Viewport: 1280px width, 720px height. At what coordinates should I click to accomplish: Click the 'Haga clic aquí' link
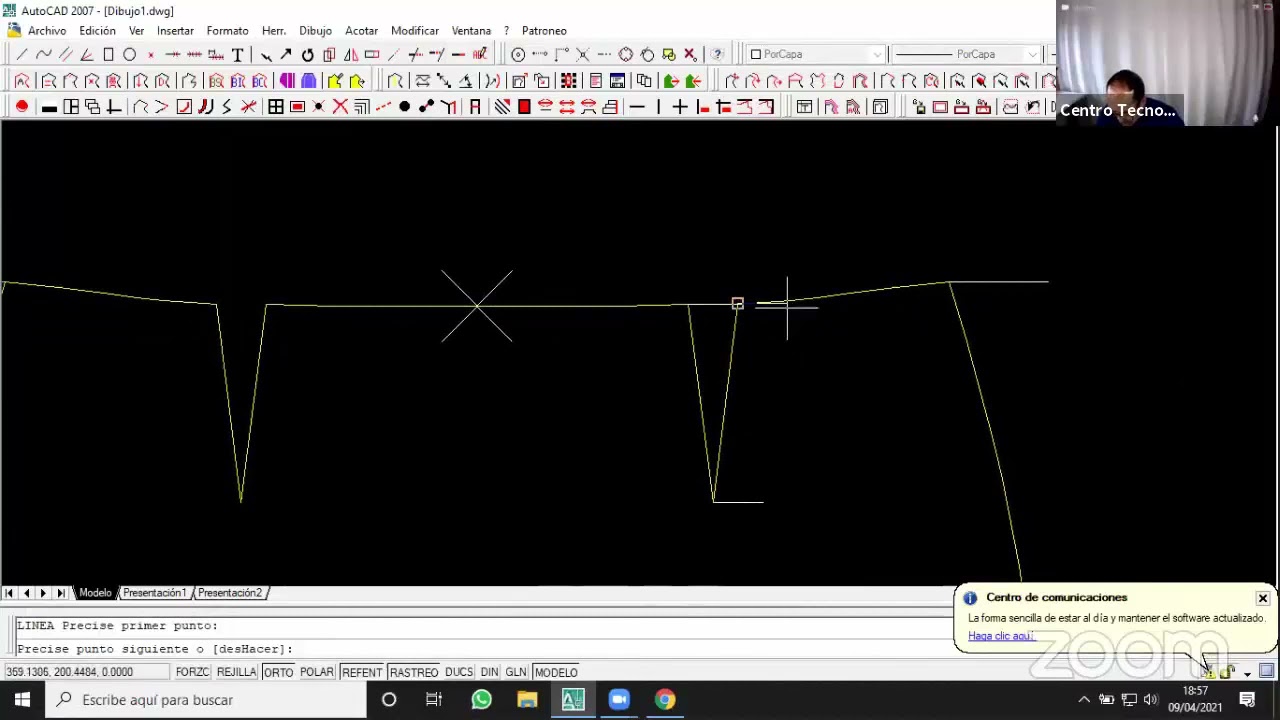[x=1000, y=636]
